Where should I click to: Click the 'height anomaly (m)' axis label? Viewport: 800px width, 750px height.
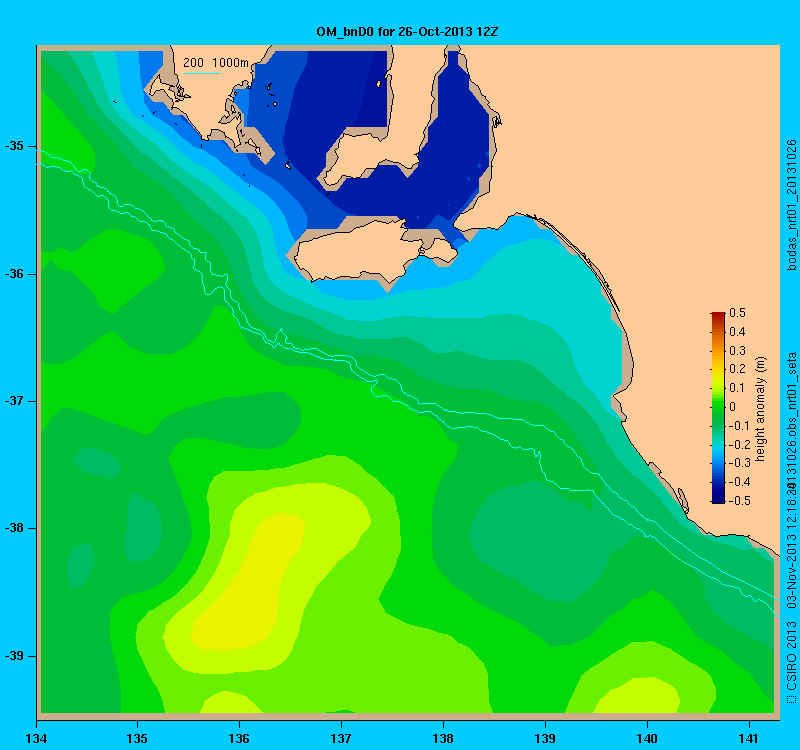[x=761, y=408]
